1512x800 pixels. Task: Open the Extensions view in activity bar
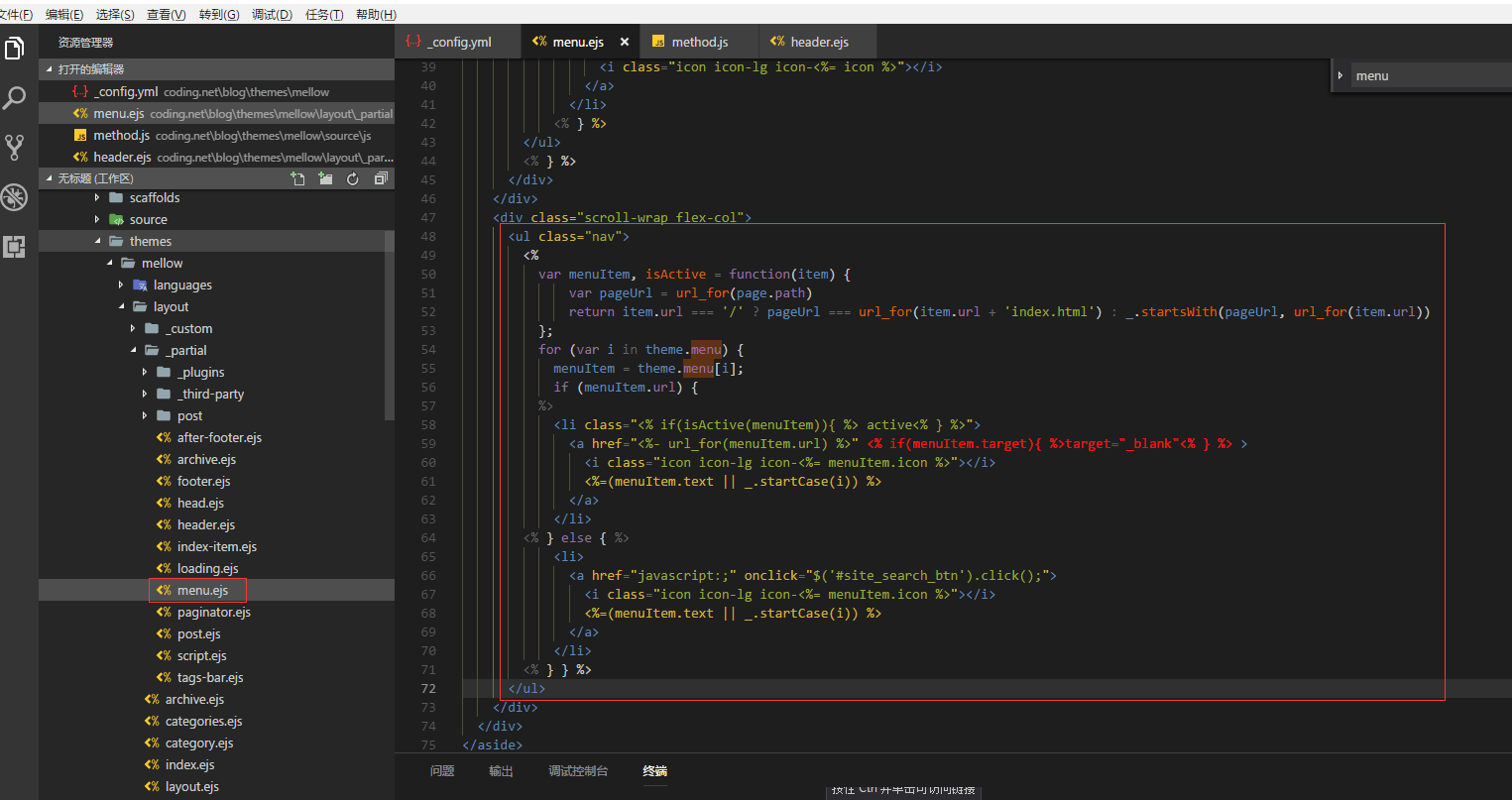(x=15, y=246)
